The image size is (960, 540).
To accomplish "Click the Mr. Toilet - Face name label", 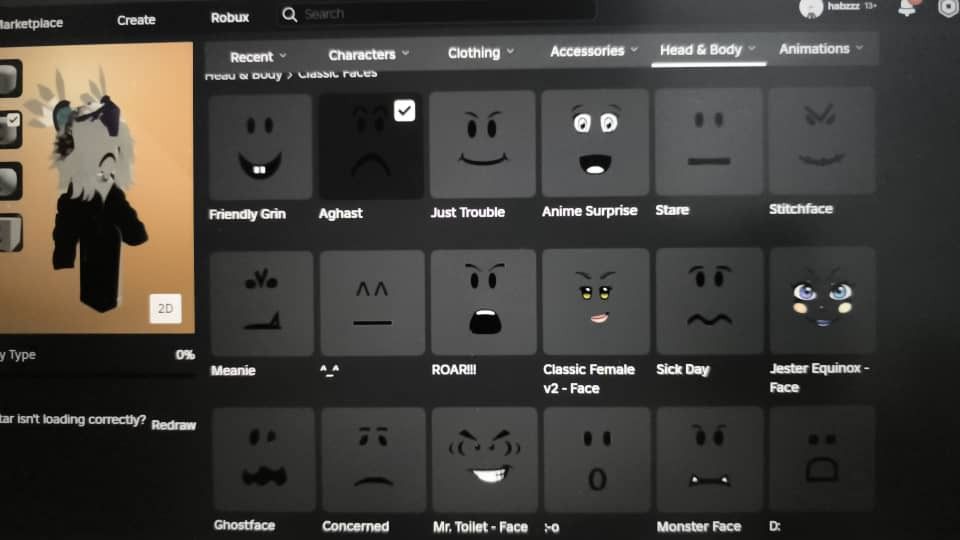I will (480, 527).
